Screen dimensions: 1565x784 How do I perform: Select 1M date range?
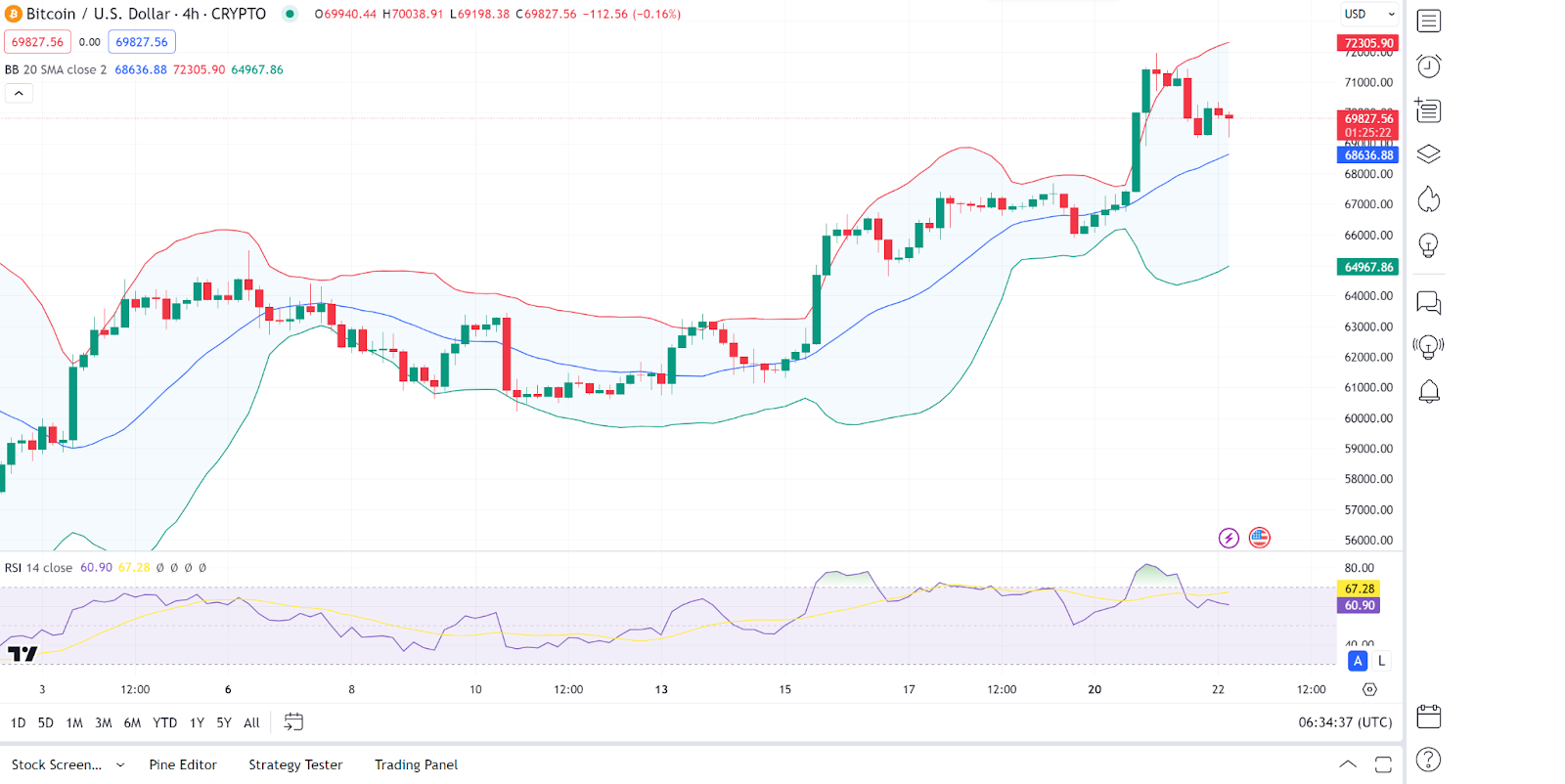click(74, 722)
